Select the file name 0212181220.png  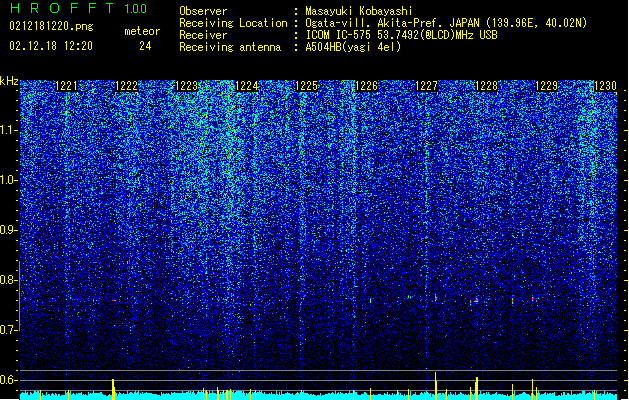51,26
